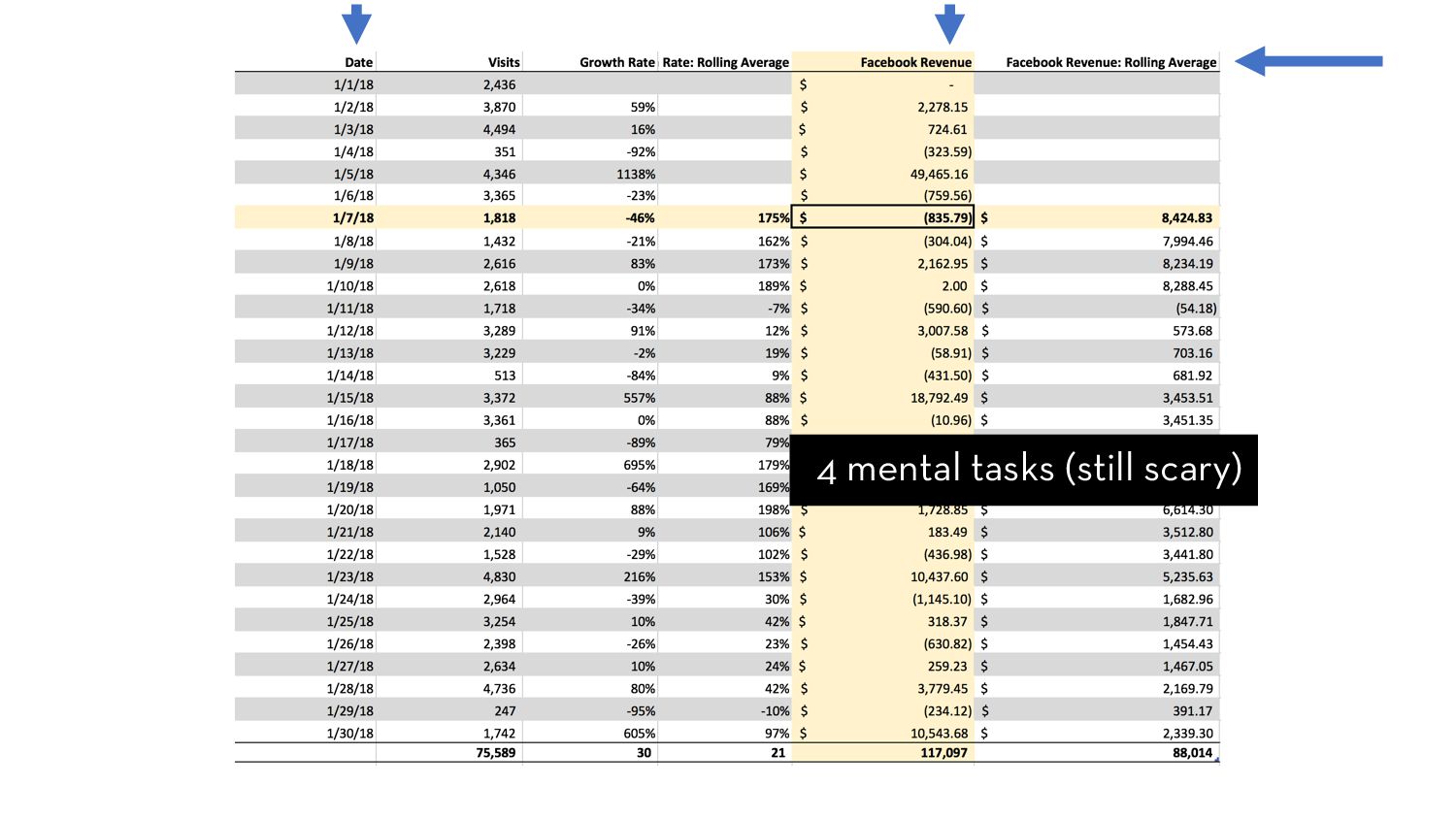
Task: Click the 557% growth rate cell
Action: coord(640,398)
